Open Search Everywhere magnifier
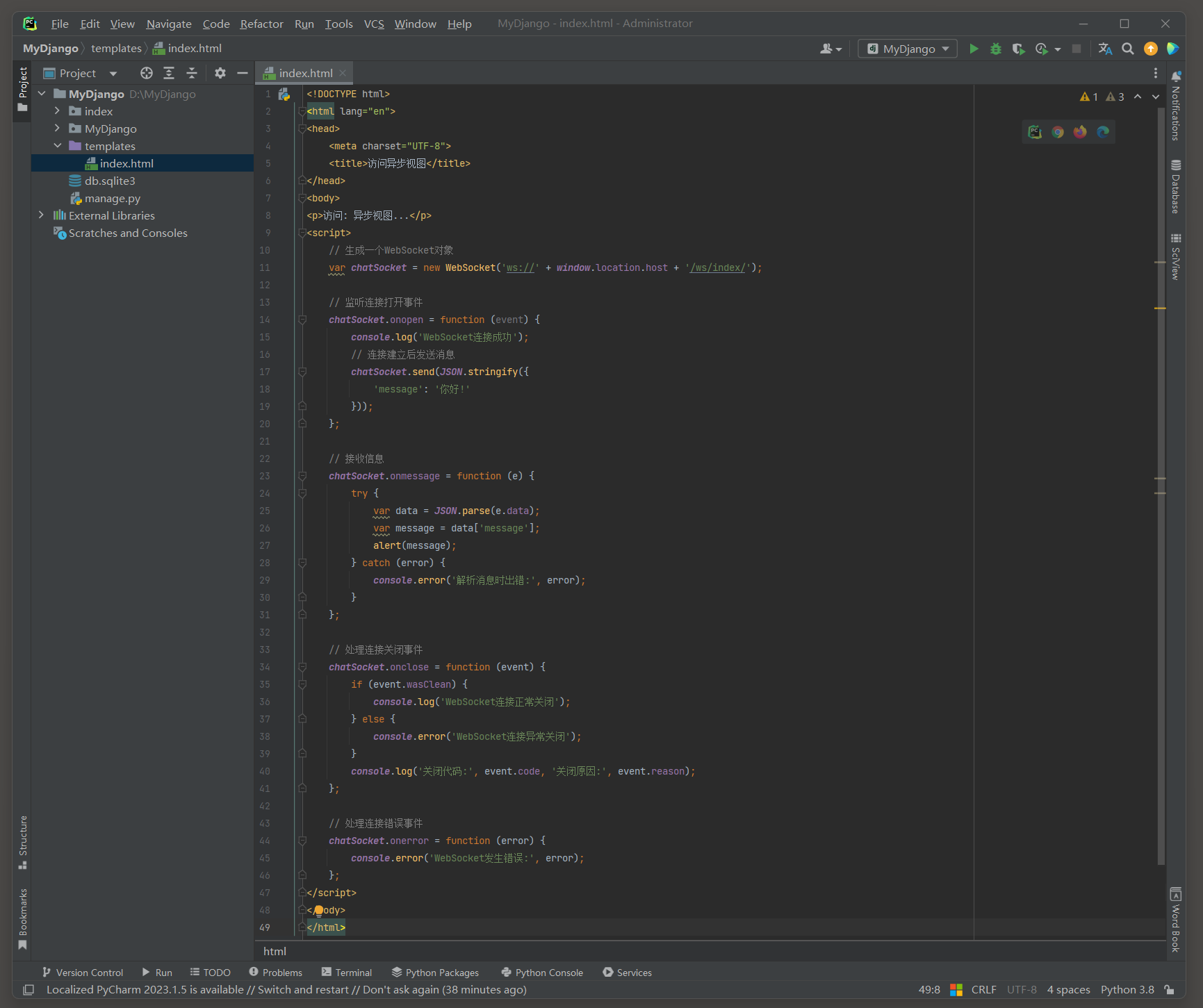Viewport: 1203px width, 1008px height. [1128, 49]
